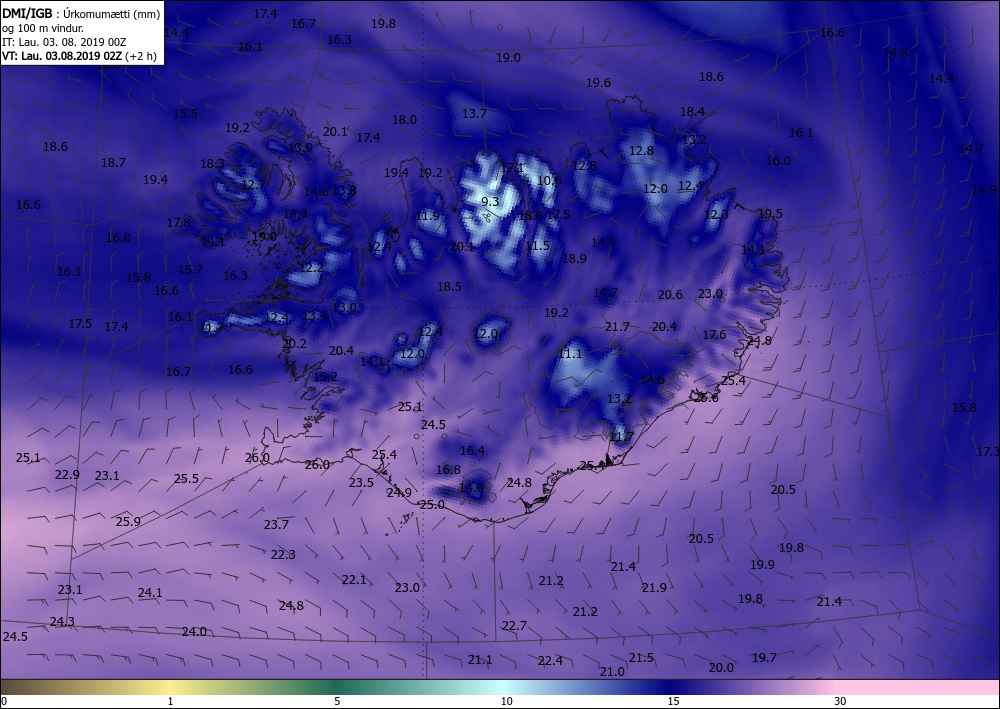Click the green band of the color scale near 5
1000x709 pixels.
click(336, 687)
